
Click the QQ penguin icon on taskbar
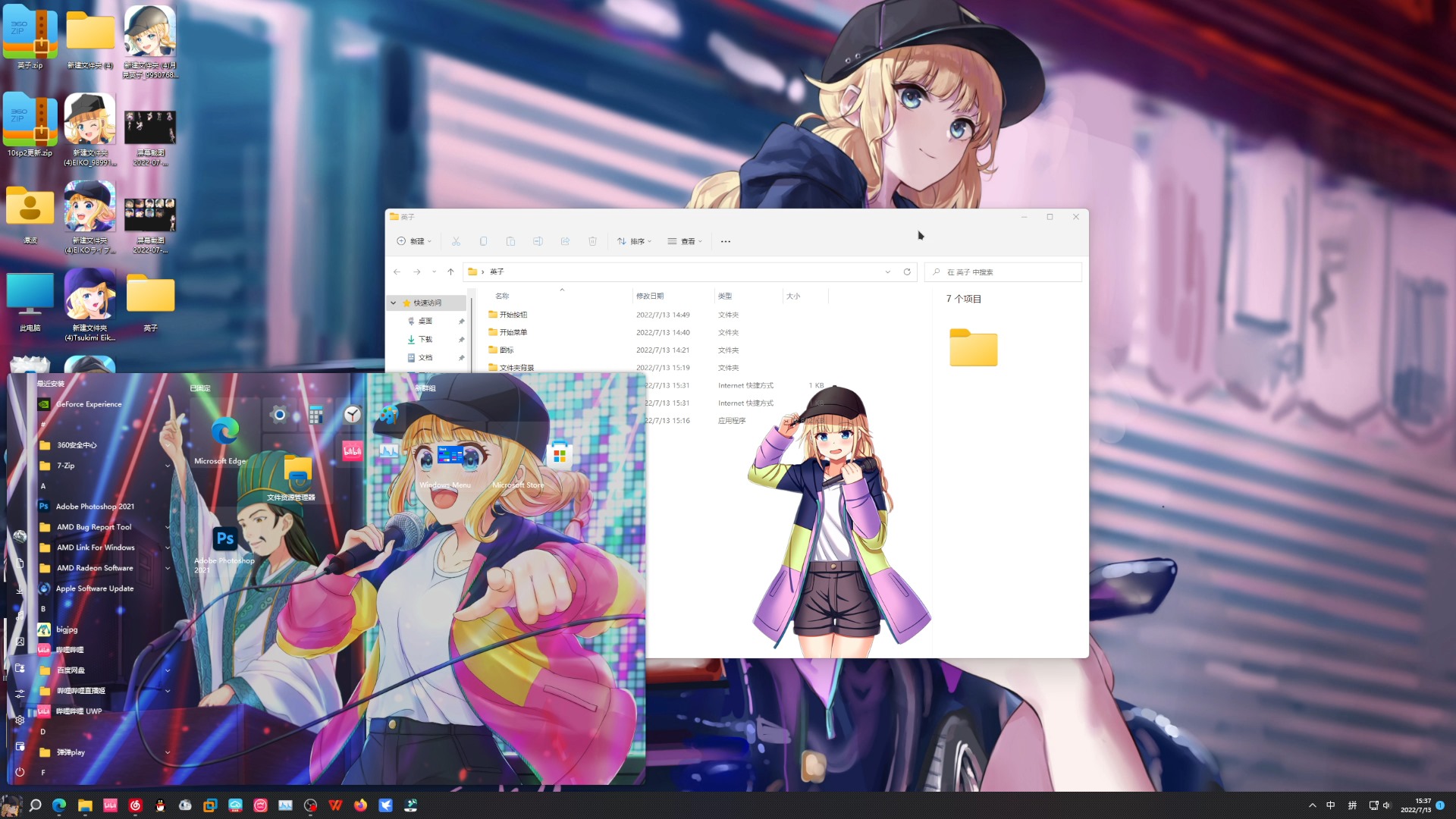(160, 805)
